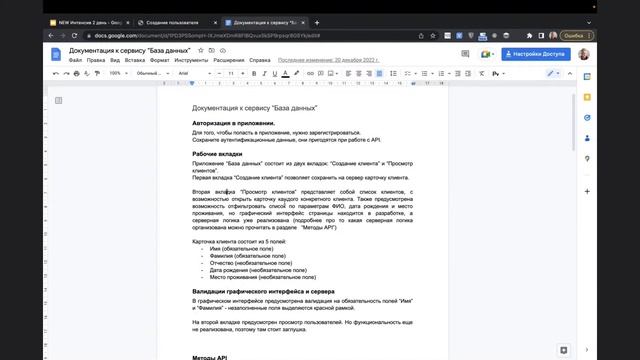Expand the browser tab search arrow
Screen dimensions: 640x360
[589, 23]
